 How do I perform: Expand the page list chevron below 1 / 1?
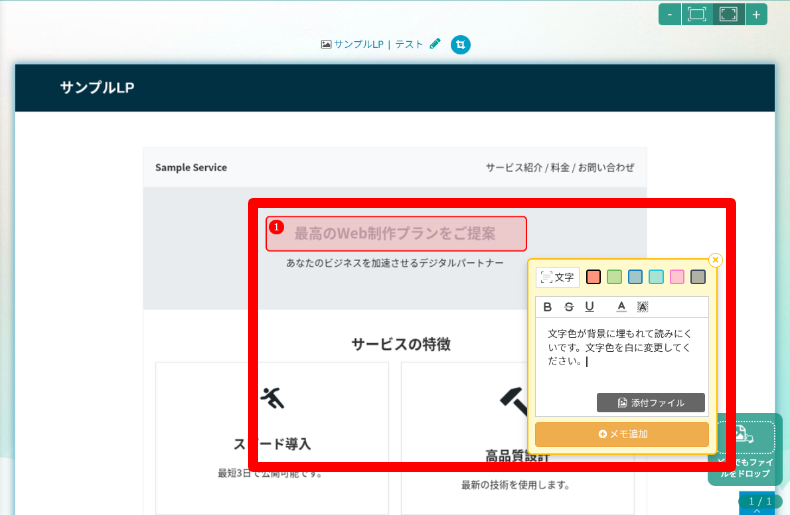[x=757, y=511]
